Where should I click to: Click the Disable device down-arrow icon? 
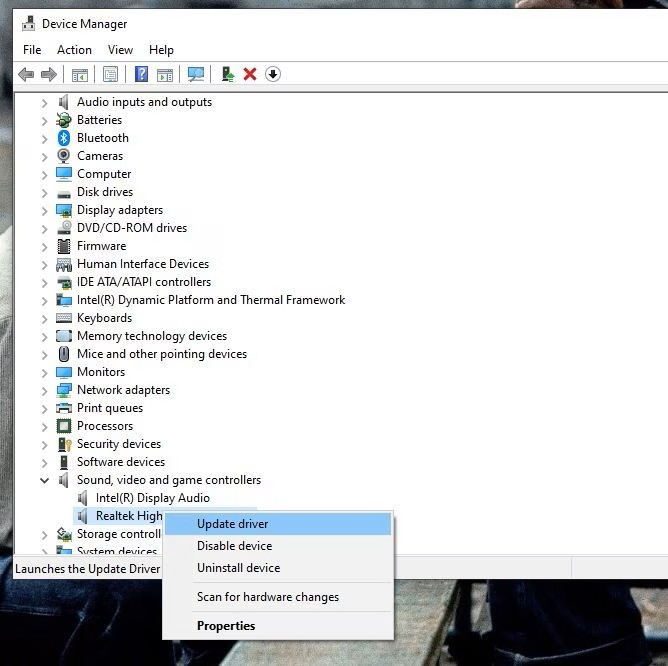(273, 74)
